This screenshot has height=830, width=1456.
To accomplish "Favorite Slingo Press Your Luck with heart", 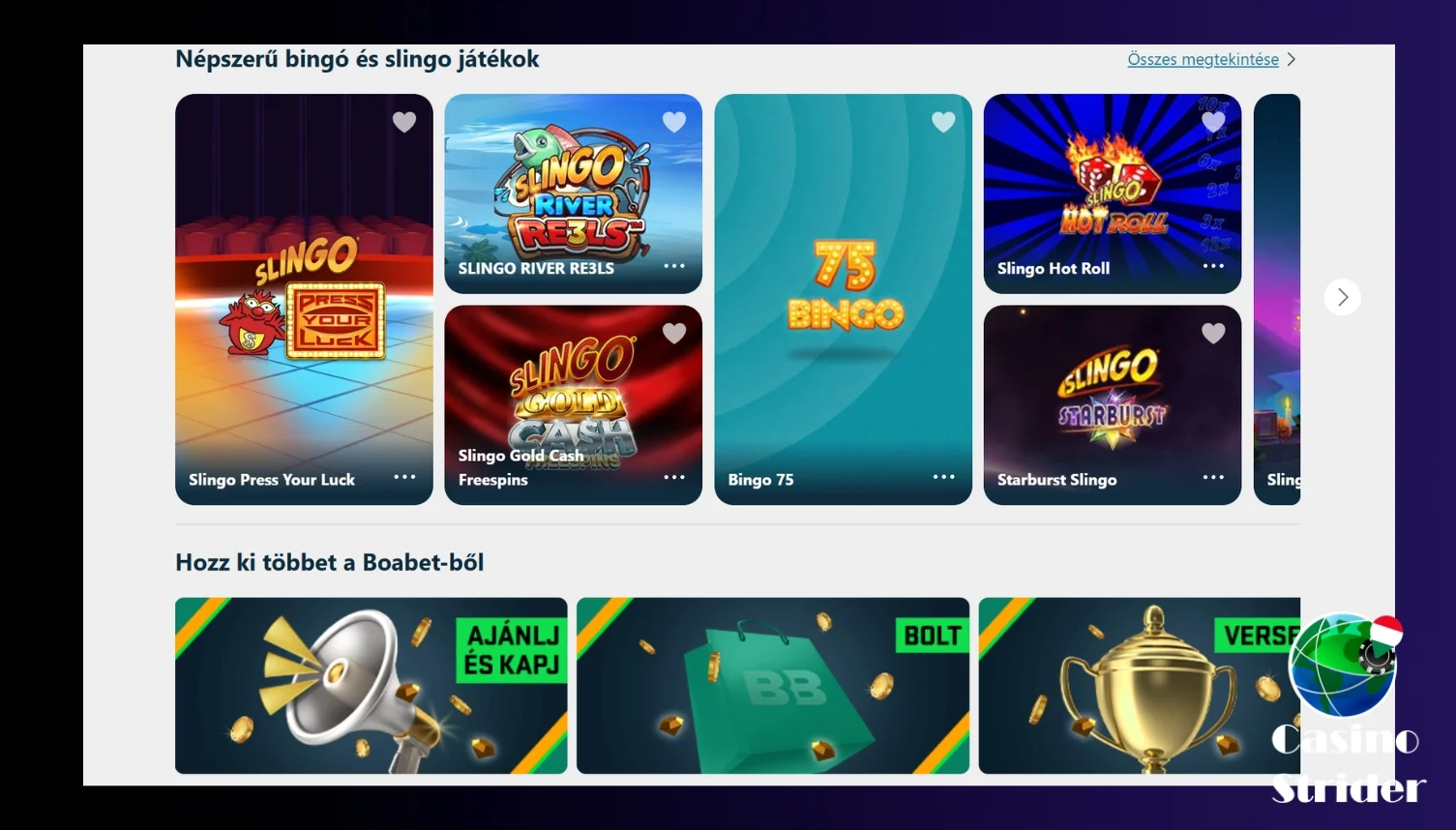I will coord(404,122).
